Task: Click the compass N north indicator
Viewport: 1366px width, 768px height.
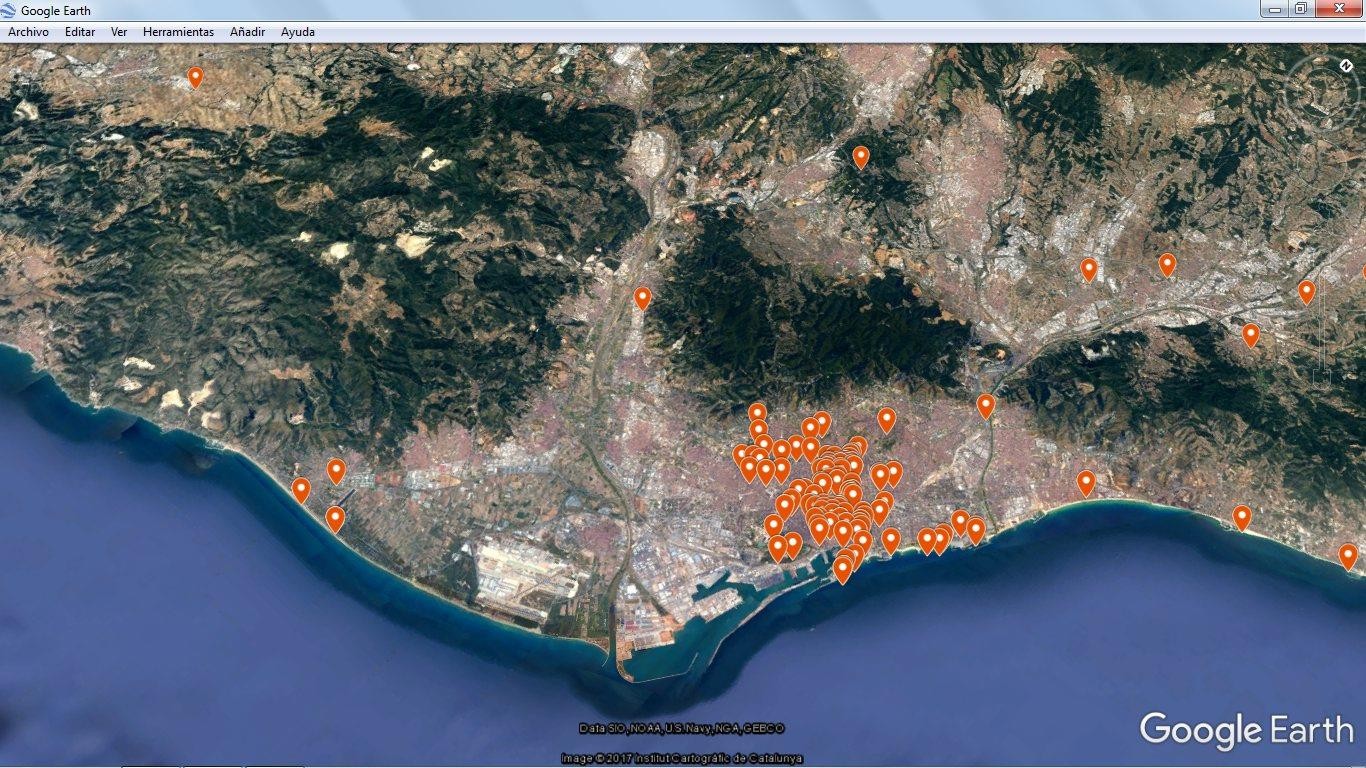Action: point(1345,66)
